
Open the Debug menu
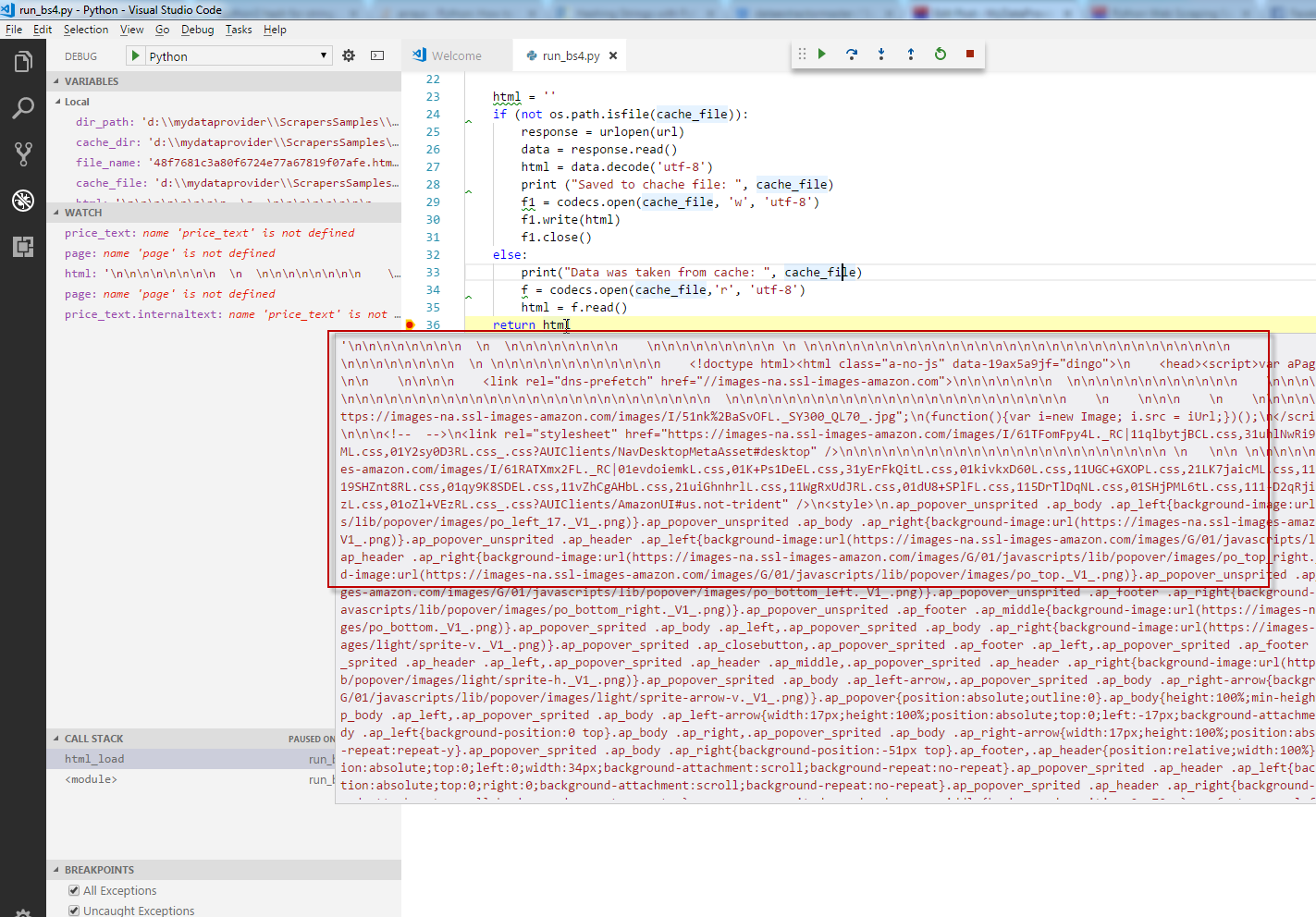pos(196,29)
